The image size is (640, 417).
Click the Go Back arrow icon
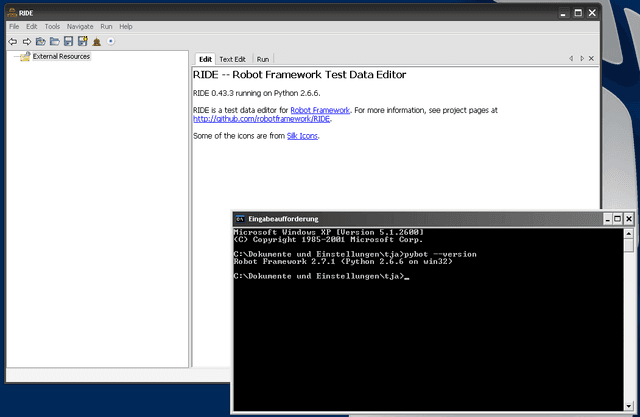(13, 41)
